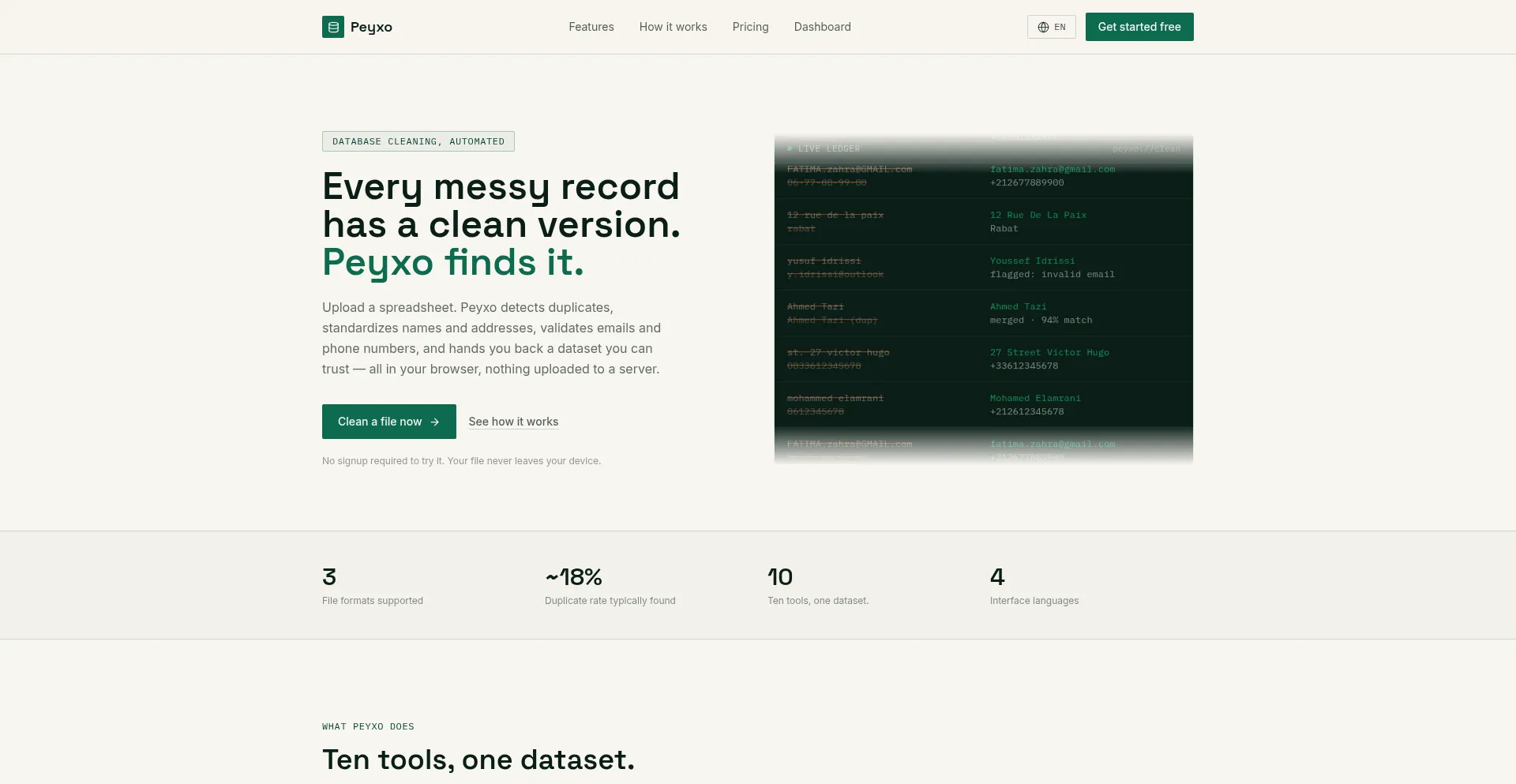Viewport: 1516px width, 784px height.
Task: Click the struck-through mohammed elamrani entry
Action: [835, 398]
